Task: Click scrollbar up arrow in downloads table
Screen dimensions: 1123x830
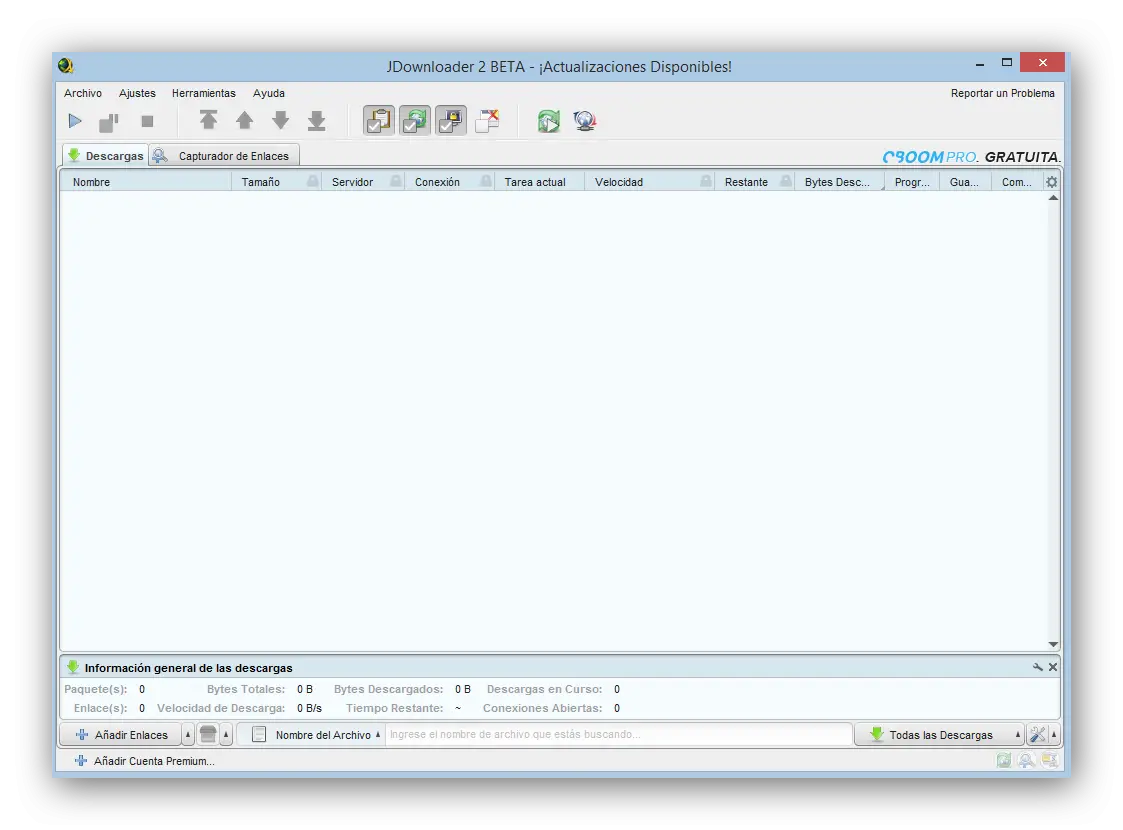Action: [1053, 198]
